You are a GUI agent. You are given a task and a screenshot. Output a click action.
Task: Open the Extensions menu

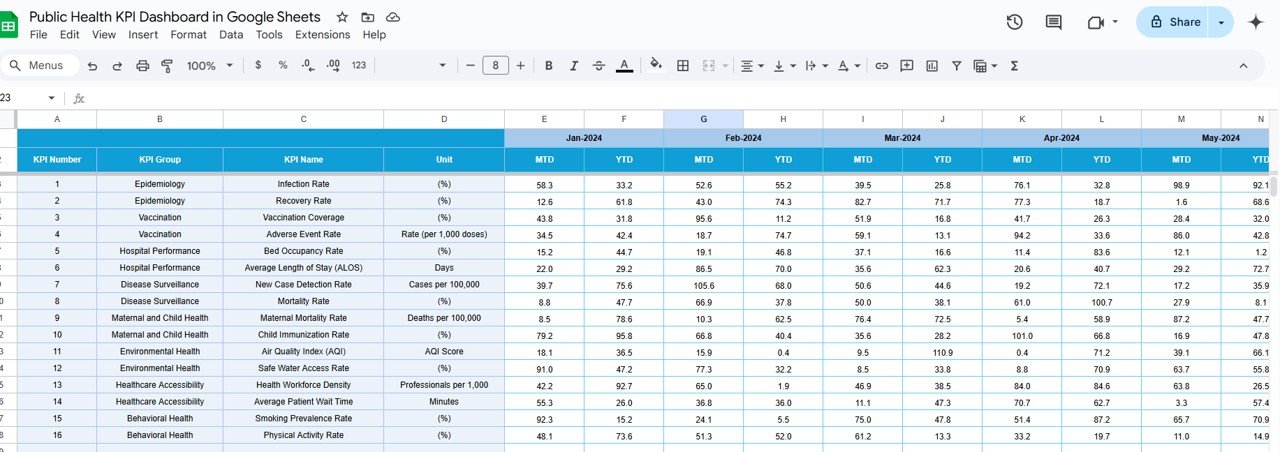(322, 34)
